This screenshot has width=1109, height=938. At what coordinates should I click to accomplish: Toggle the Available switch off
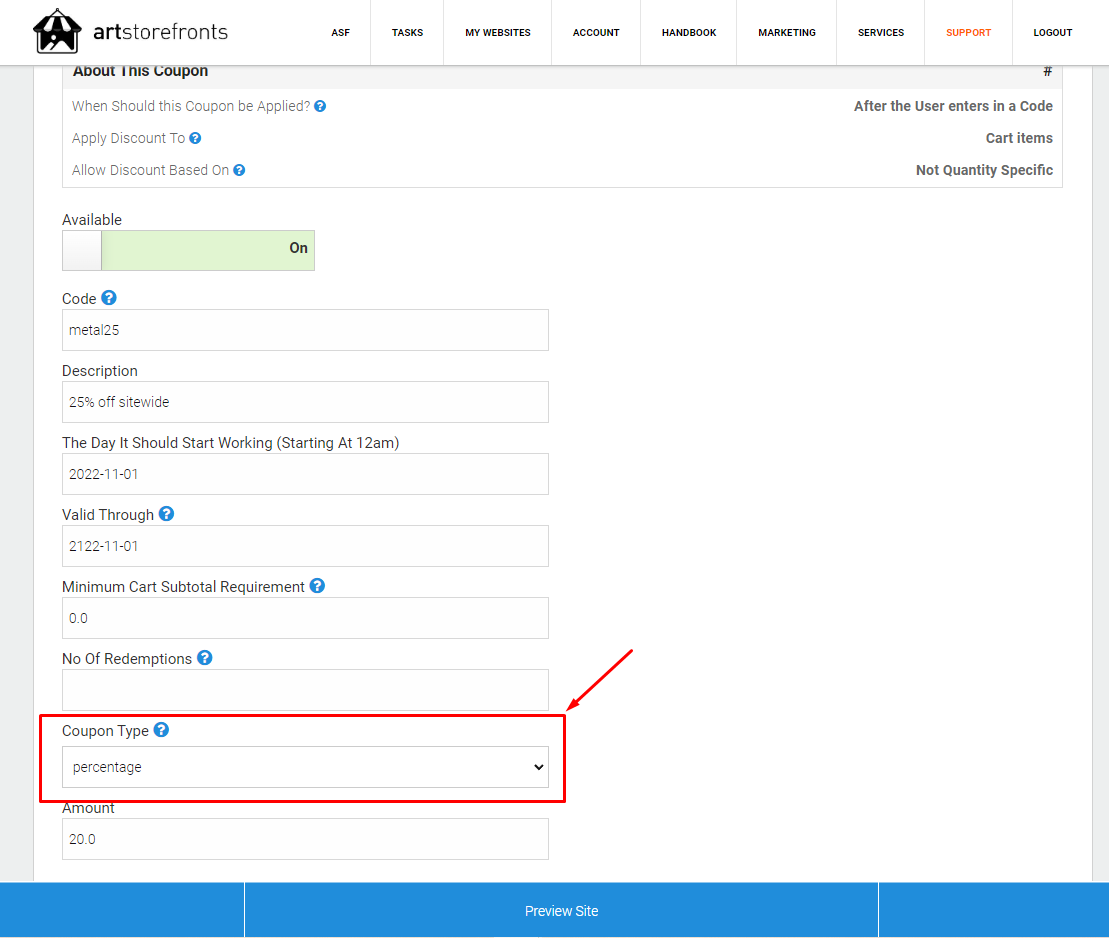(x=188, y=250)
